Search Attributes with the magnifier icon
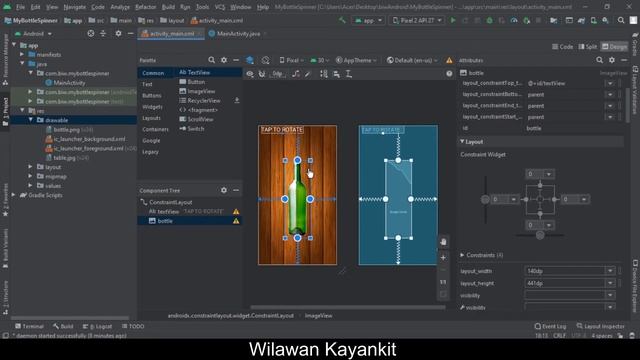Screen dimensions: 640x360 pyautogui.click(x=599, y=60)
